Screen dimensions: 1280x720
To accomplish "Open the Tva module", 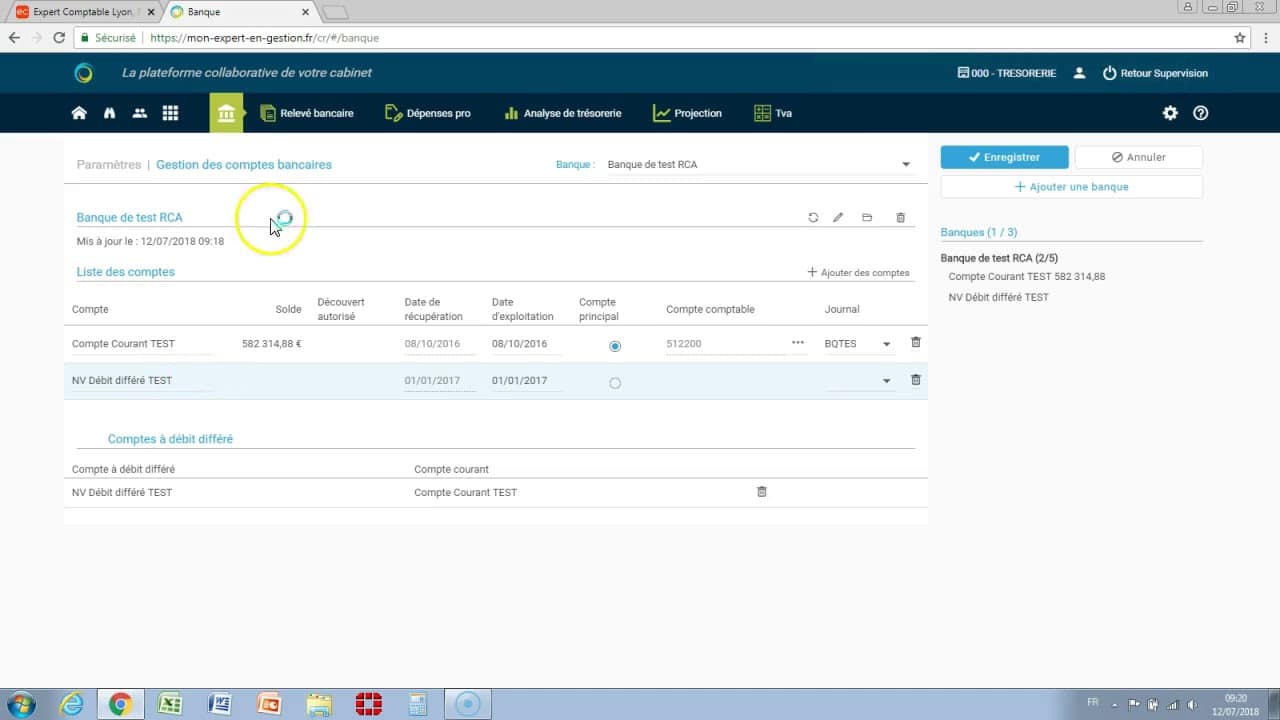I will (771, 113).
